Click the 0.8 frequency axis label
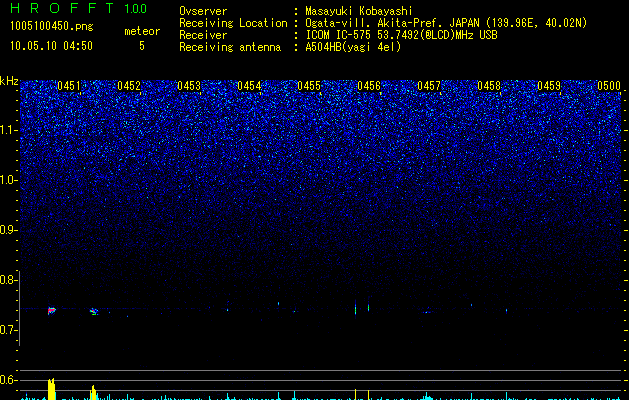The image size is (629, 400). [x=8, y=280]
